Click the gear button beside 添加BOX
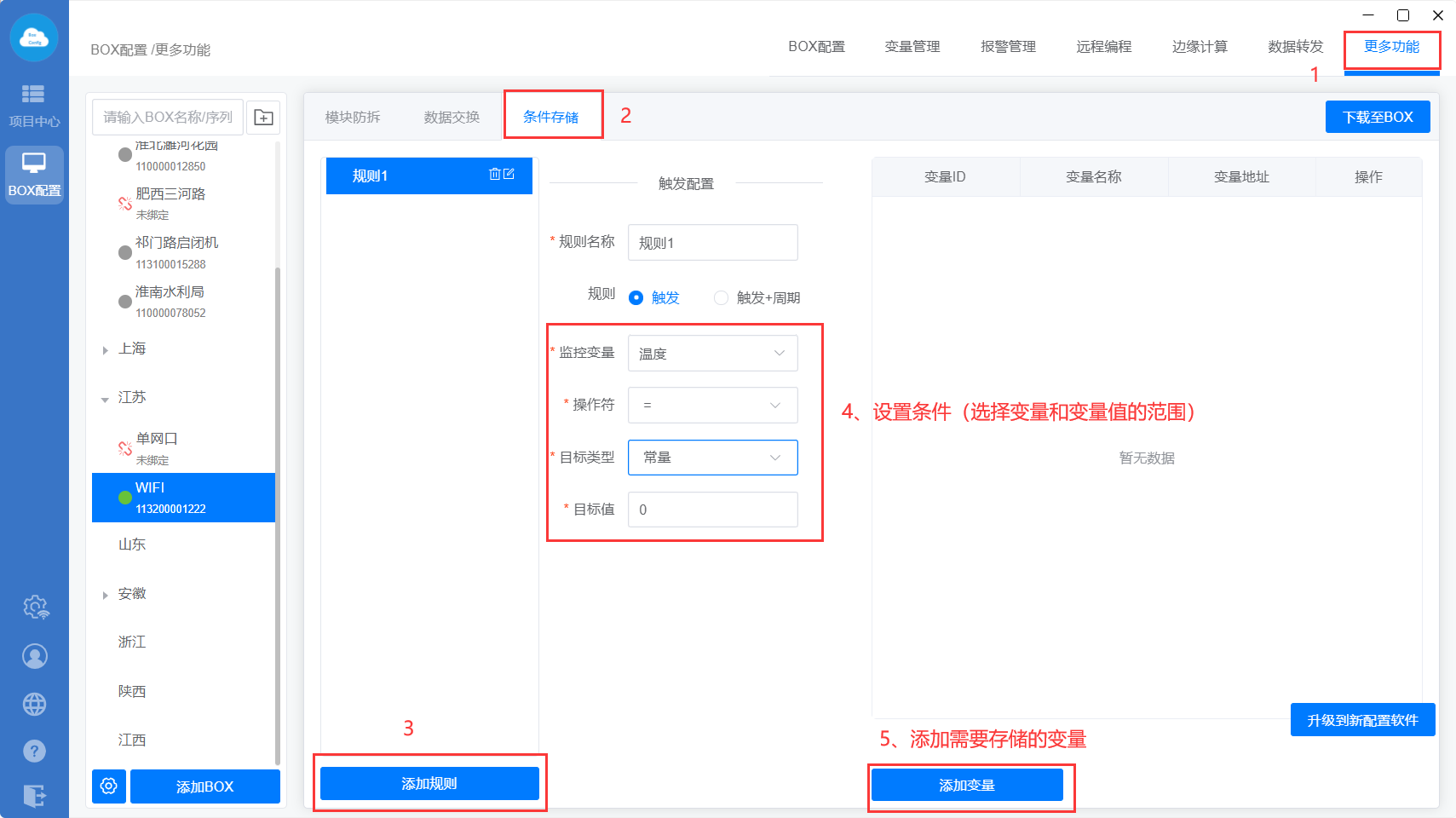This screenshot has width=1456, height=818. 109,786
